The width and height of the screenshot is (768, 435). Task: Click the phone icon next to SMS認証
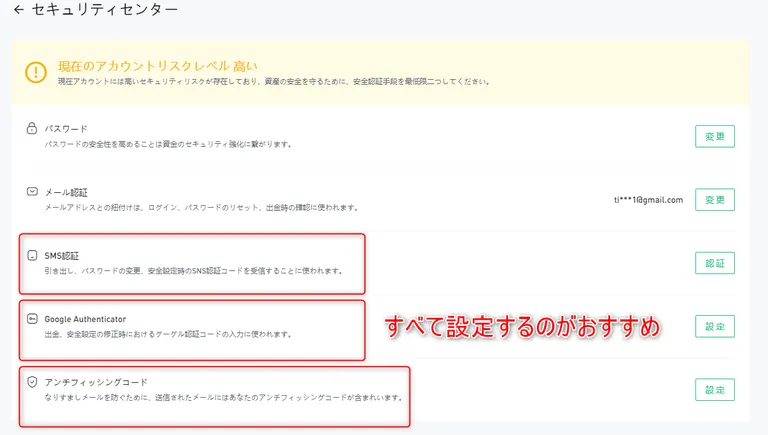coord(32,255)
